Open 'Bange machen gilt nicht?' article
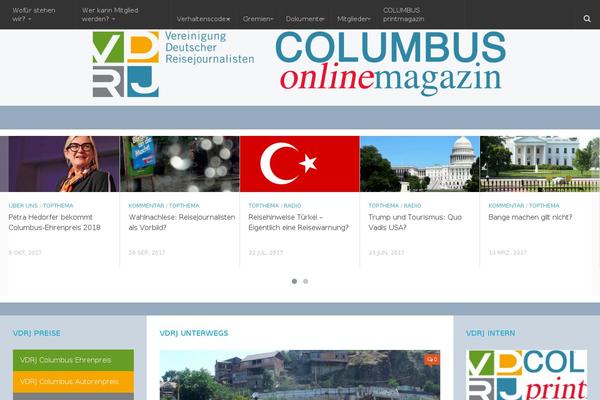The image size is (600, 400). [x=530, y=217]
